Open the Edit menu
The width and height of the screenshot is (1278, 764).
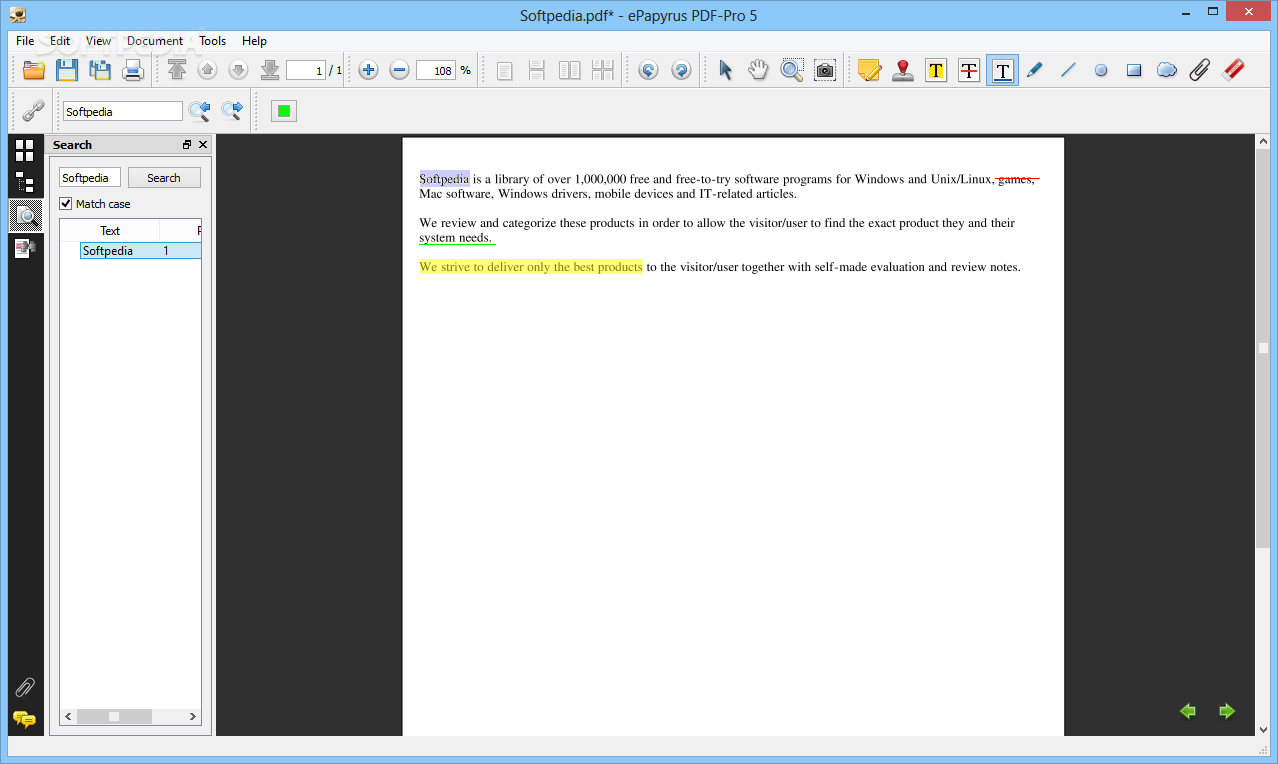click(x=60, y=41)
